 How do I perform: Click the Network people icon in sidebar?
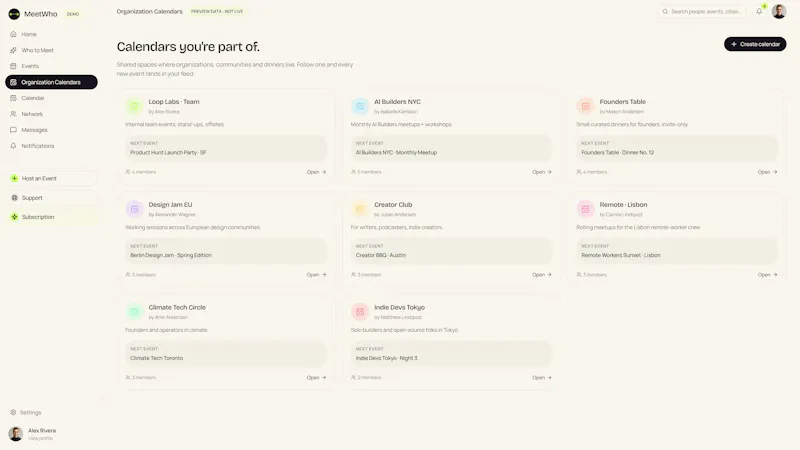(x=13, y=114)
